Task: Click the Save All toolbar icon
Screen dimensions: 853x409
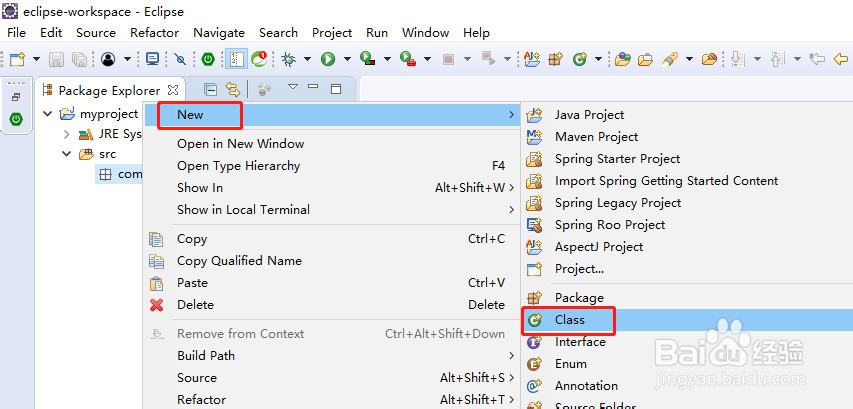Action: [79, 59]
